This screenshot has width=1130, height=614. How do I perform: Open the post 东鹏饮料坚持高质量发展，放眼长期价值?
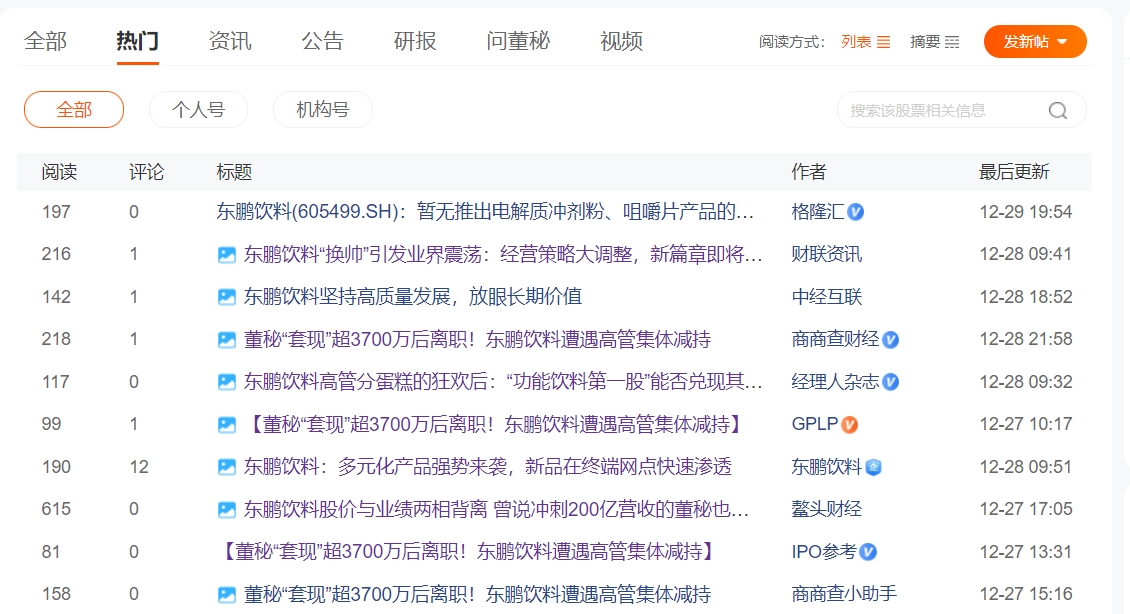pos(413,297)
